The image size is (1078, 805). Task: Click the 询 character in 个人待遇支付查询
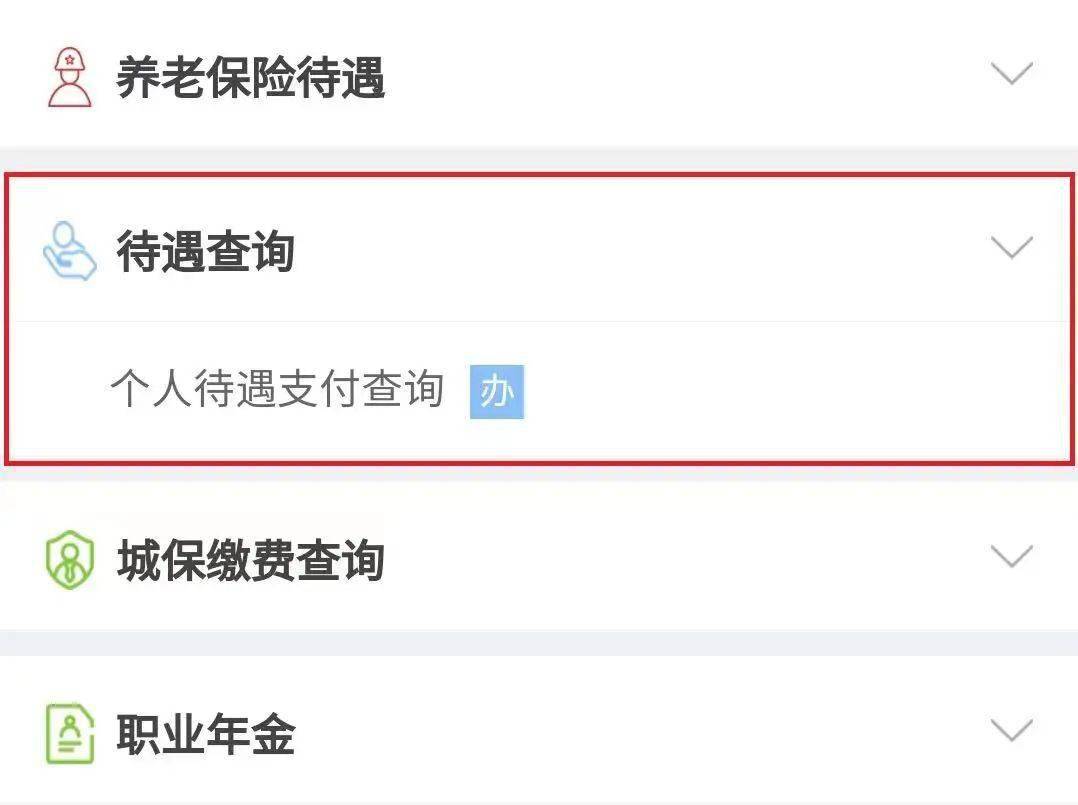[x=424, y=389]
